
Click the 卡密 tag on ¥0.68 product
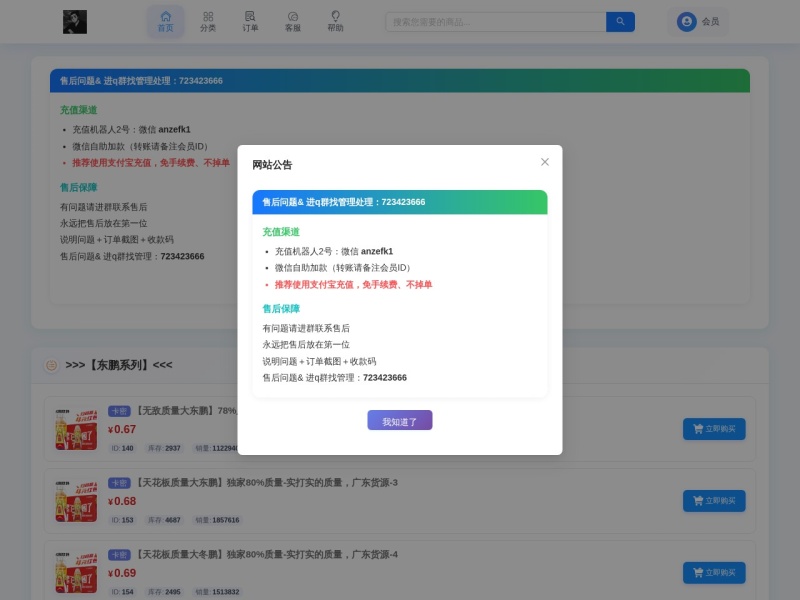click(x=119, y=483)
